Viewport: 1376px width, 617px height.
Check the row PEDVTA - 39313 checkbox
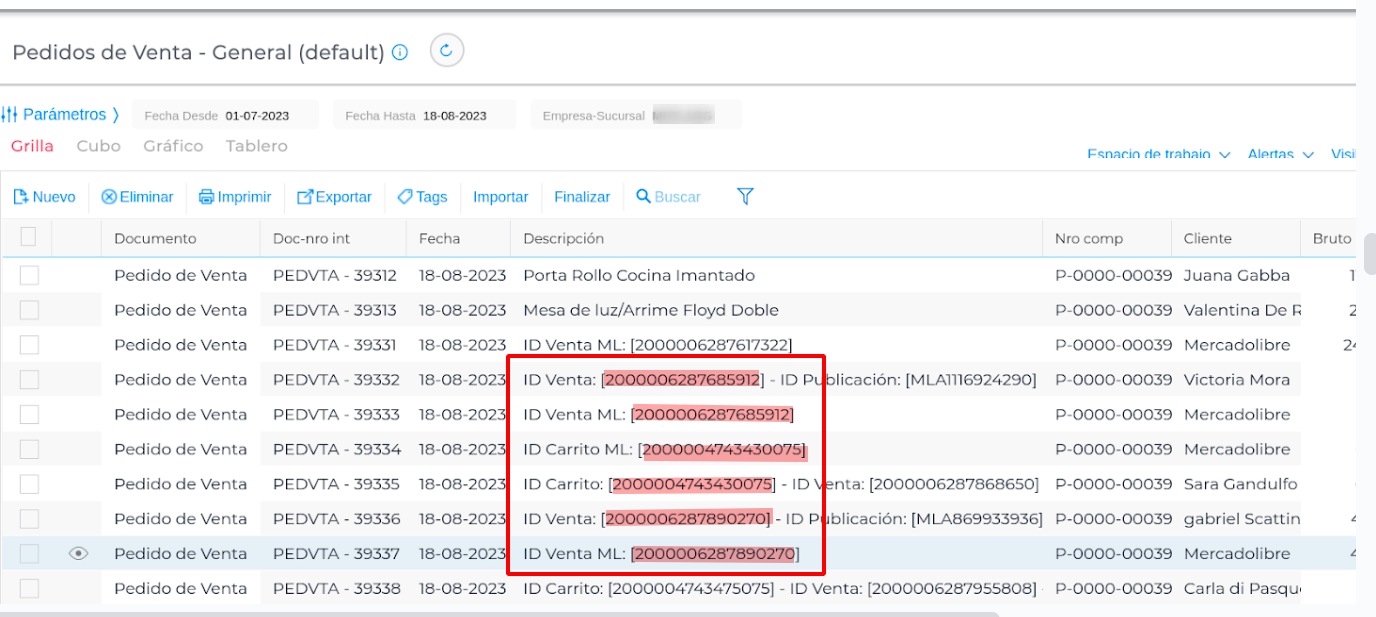29,310
